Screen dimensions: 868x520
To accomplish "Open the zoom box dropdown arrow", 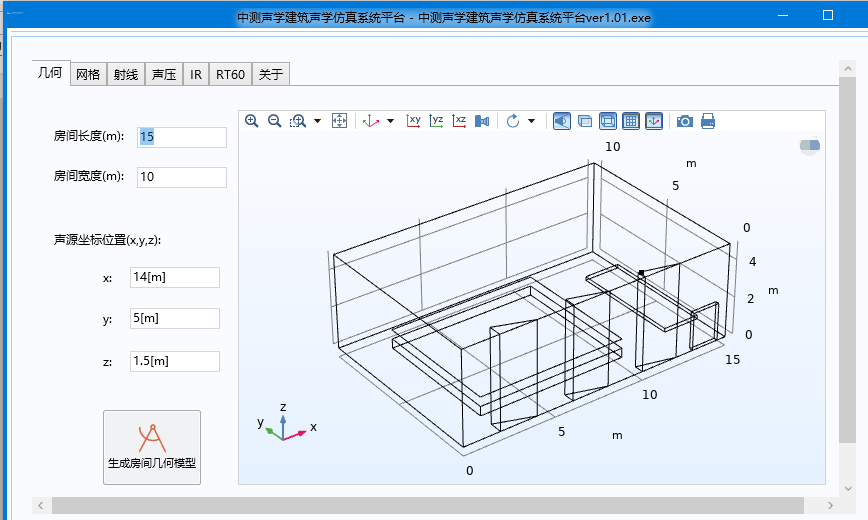I will [x=317, y=121].
